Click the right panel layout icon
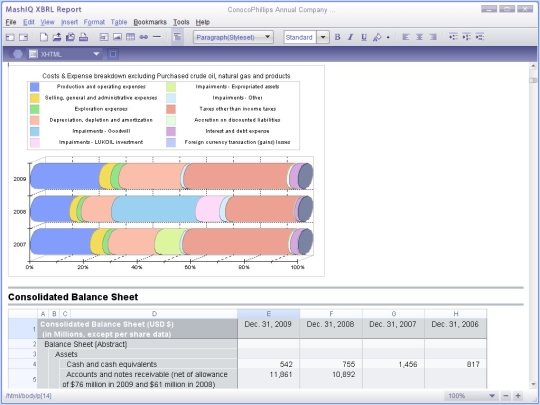Image resolution: width=540 pixels, height=405 pixels. (23, 37)
